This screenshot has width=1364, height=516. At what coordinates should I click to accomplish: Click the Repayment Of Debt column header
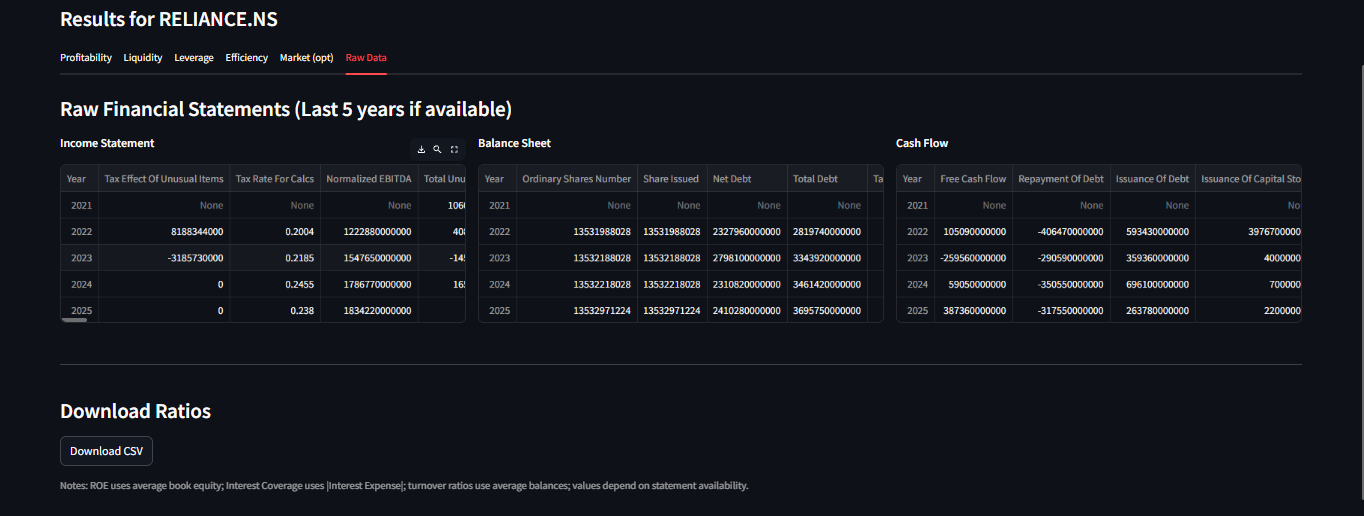click(1061, 179)
